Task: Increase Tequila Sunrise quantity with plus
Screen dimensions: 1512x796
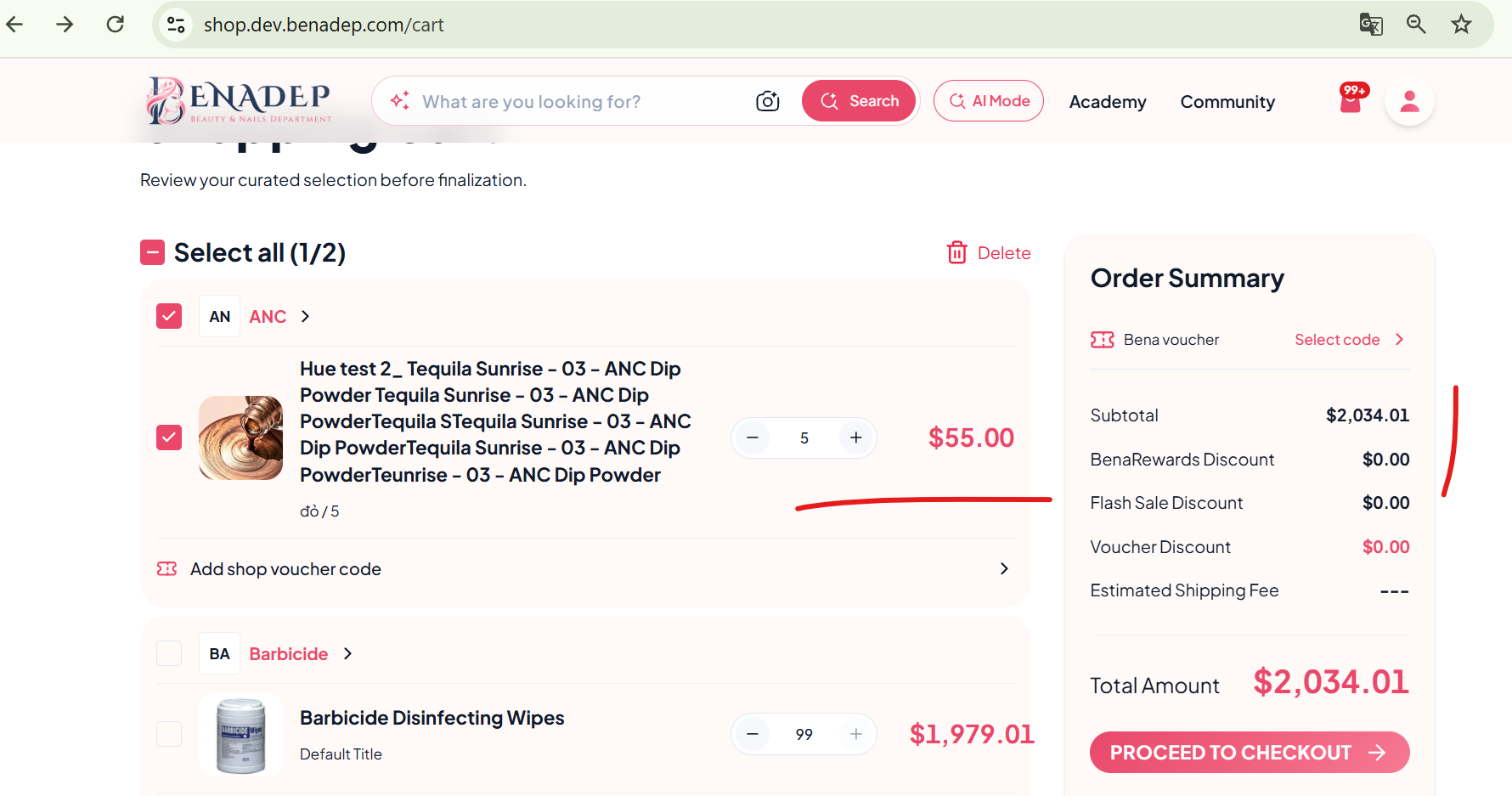Action: 855,438
